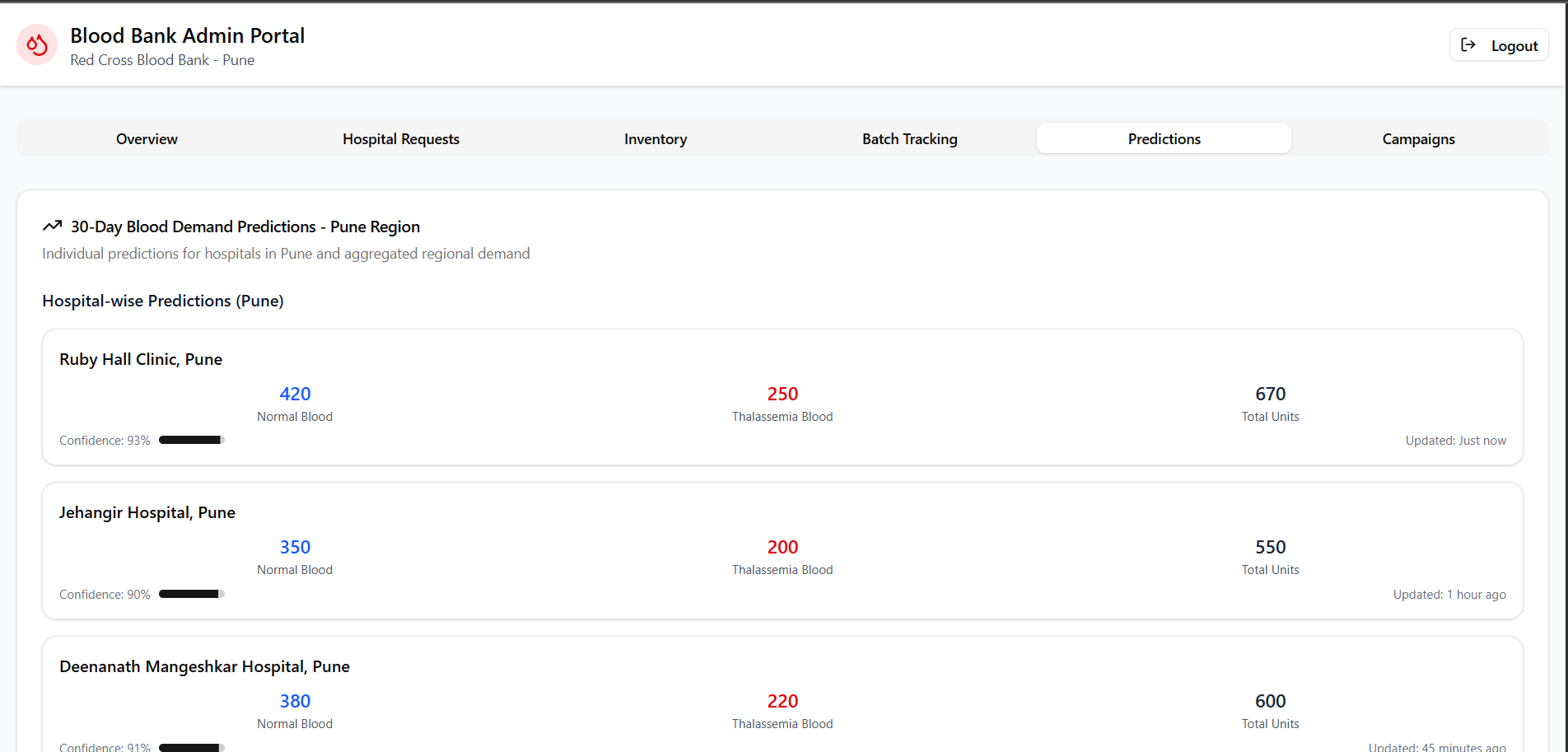Switch to the Campaigns tab
The image size is (1568, 752).
1419,138
